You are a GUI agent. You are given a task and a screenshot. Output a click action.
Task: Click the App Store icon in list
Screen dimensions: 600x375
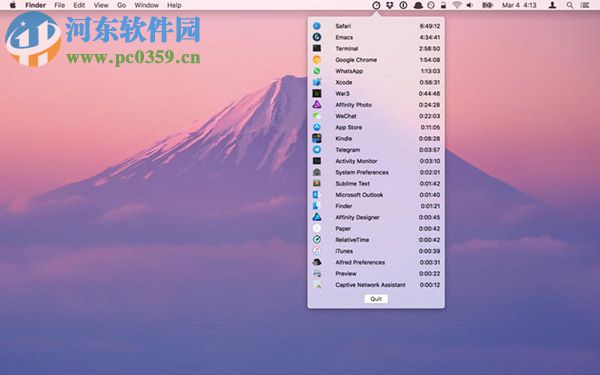[x=317, y=127]
